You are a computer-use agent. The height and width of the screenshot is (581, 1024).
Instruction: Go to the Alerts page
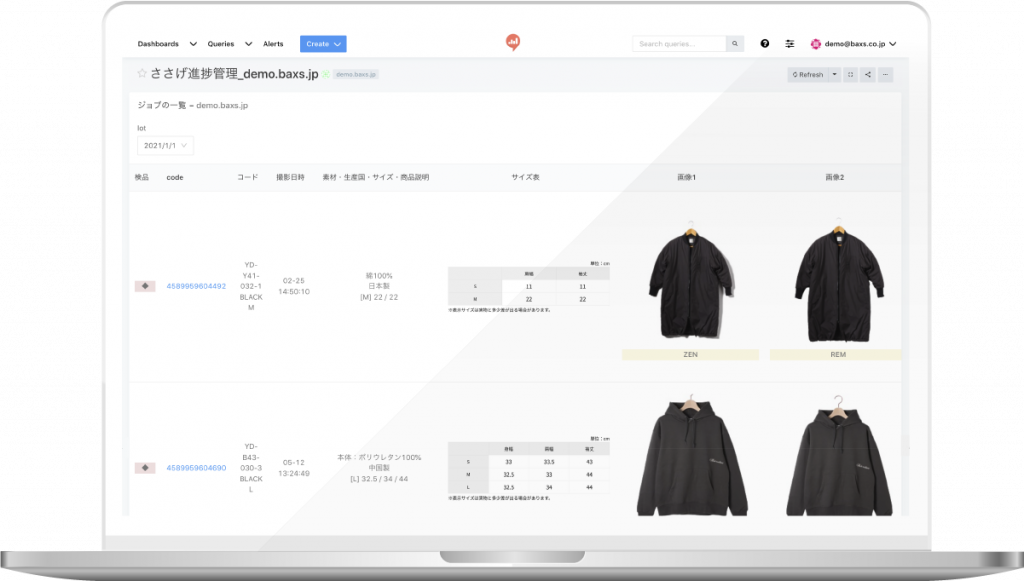(x=273, y=44)
